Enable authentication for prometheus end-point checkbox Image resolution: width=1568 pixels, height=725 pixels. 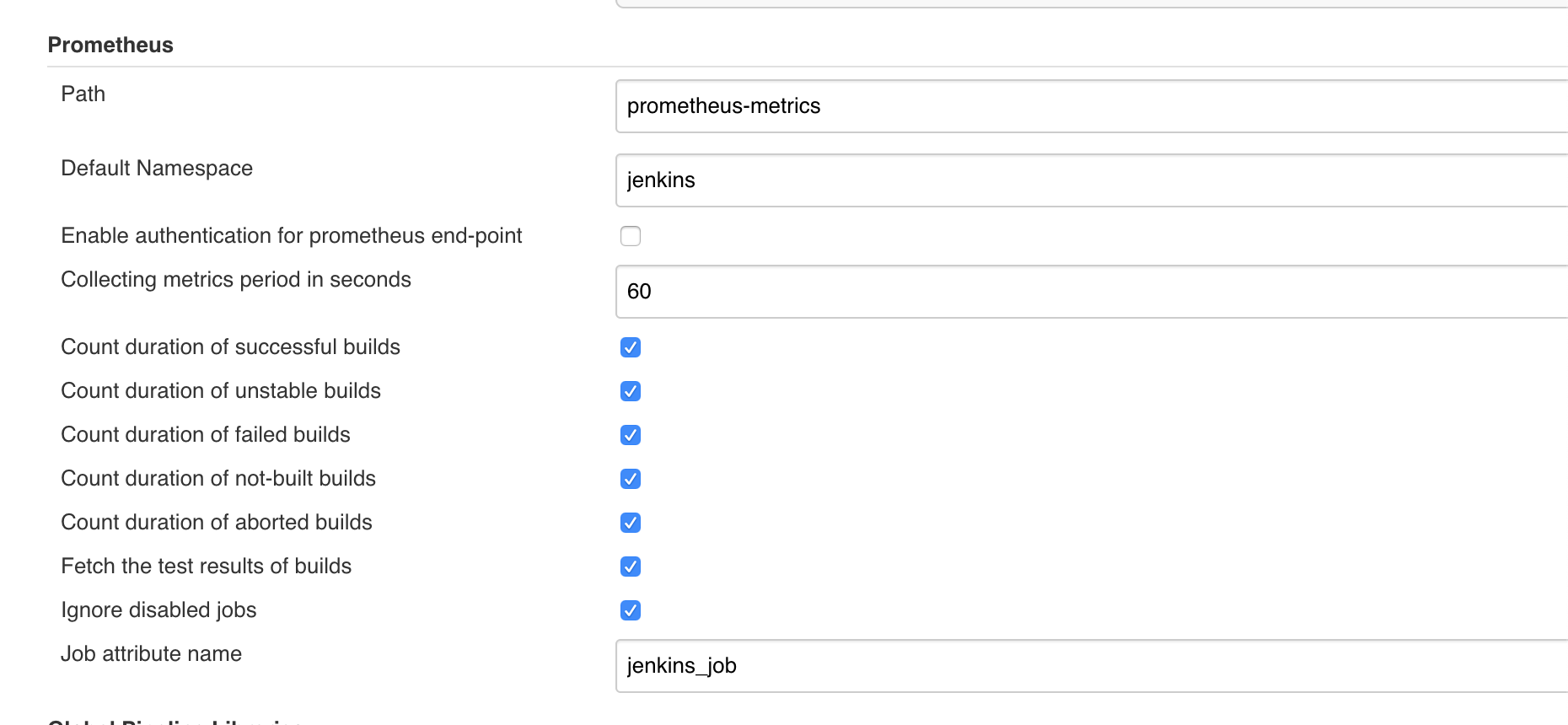coord(631,236)
